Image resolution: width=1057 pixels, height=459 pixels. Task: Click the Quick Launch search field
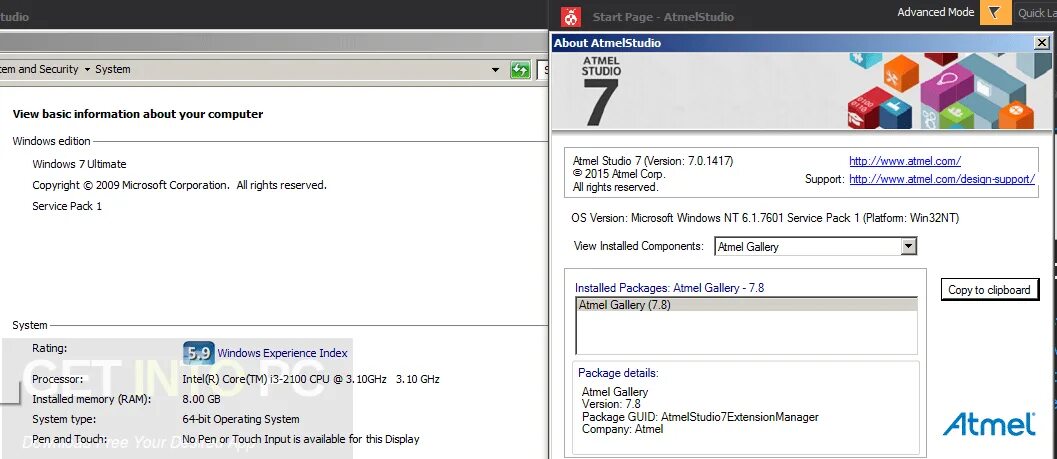(1036, 13)
